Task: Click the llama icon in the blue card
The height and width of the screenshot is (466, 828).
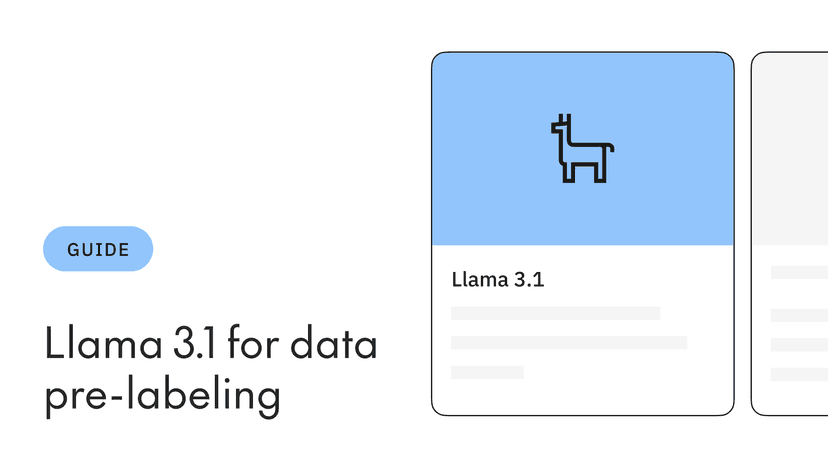Action: tap(581, 149)
